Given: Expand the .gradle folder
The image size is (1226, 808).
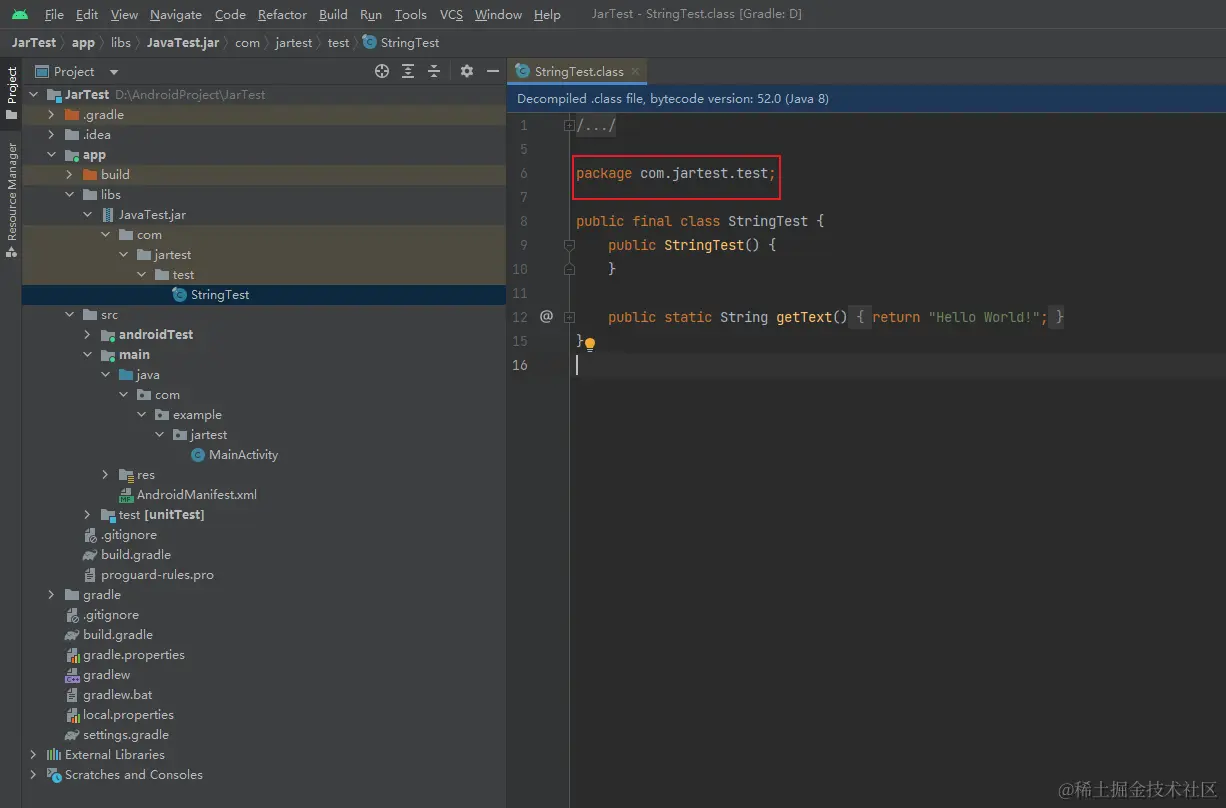Looking at the screenshot, I should pyautogui.click(x=51, y=115).
